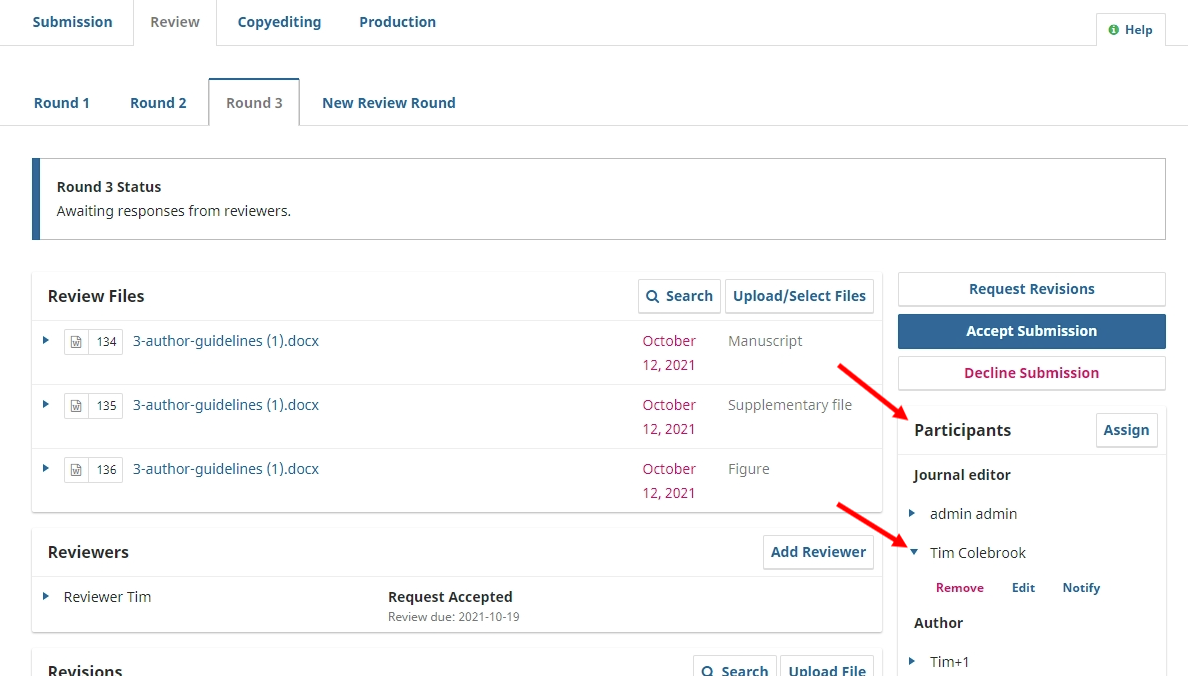Viewport: 1188px width, 676px height.
Task: Open Help panel
Action: 1130,30
